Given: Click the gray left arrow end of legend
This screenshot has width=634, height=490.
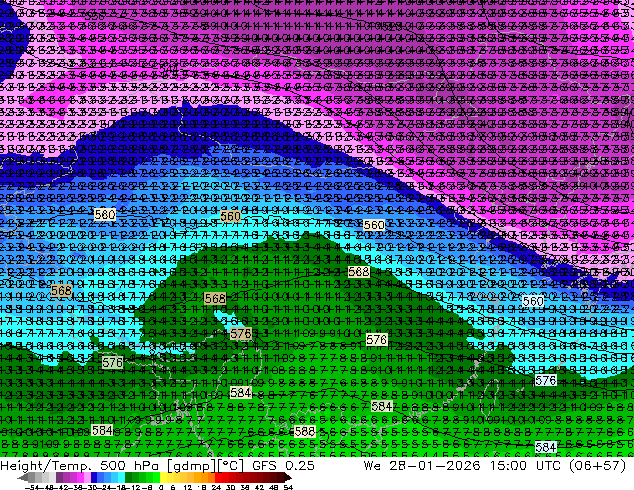Looking at the screenshot, I should coord(22,478).
